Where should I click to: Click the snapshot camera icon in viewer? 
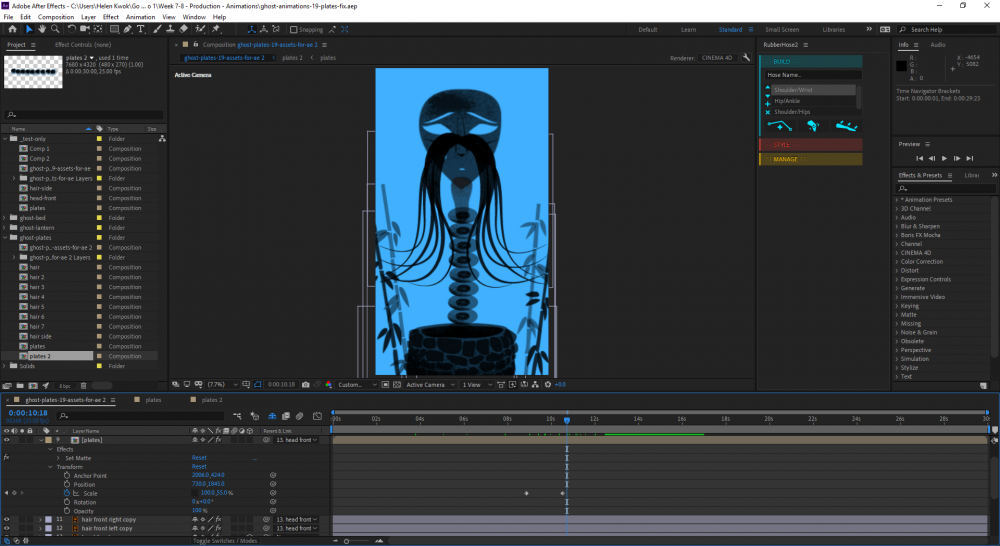point(305,385)
